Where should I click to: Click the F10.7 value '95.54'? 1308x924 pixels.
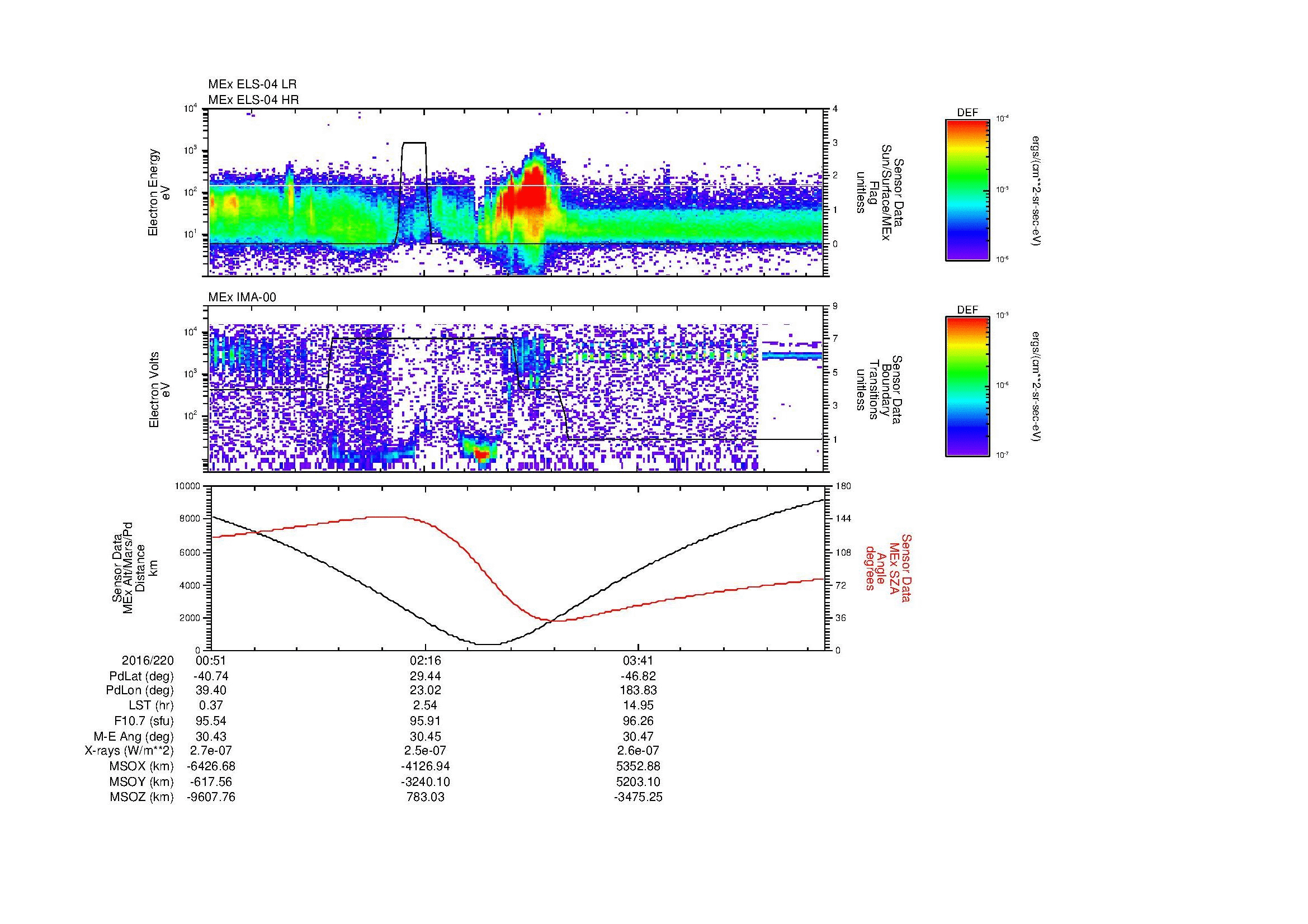pos(211,721)
